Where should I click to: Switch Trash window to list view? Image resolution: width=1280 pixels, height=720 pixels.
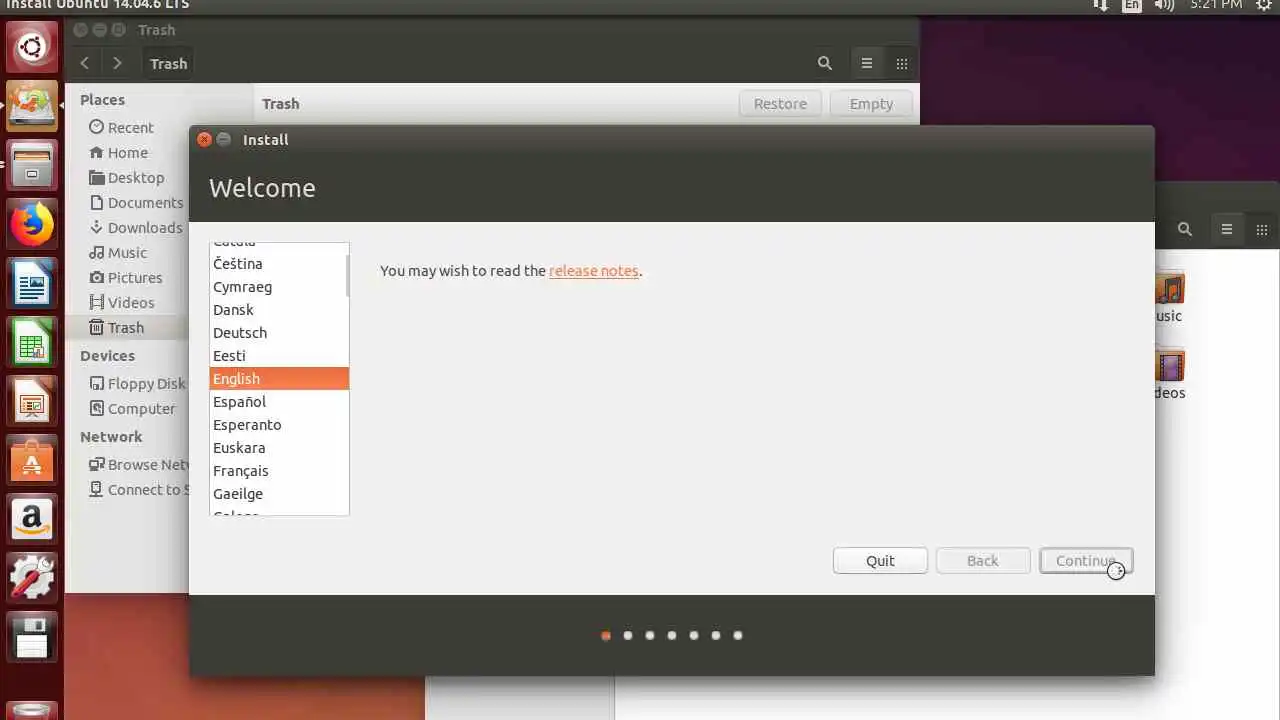pos(867,63)
